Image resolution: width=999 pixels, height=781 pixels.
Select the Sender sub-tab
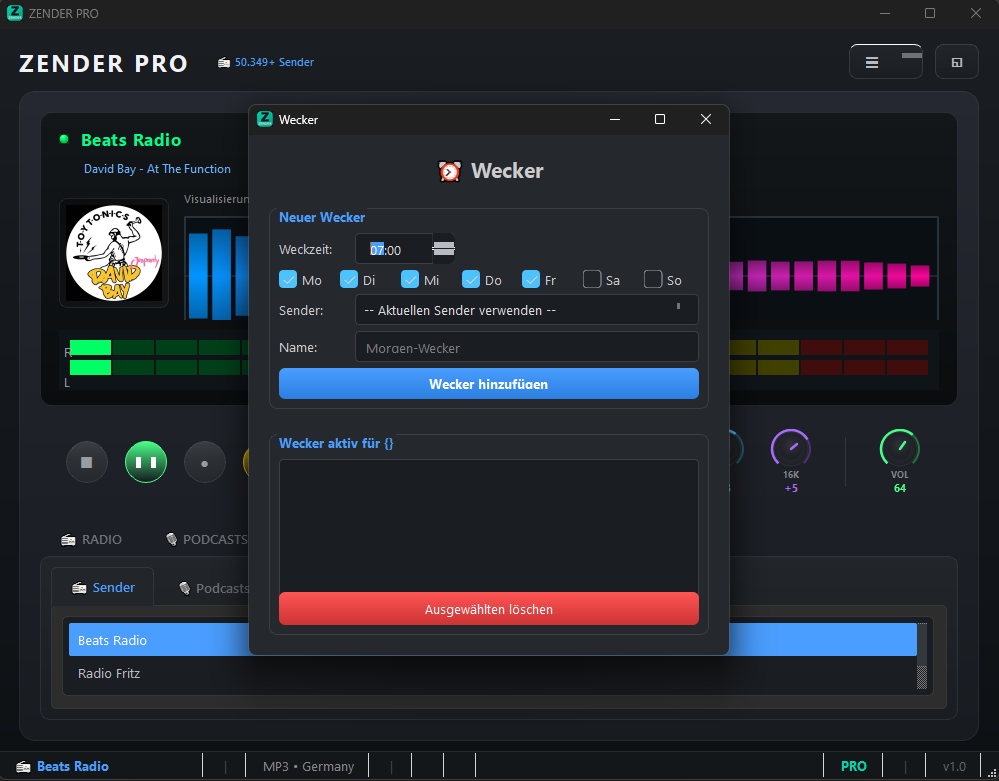click(x=103, y=588)
